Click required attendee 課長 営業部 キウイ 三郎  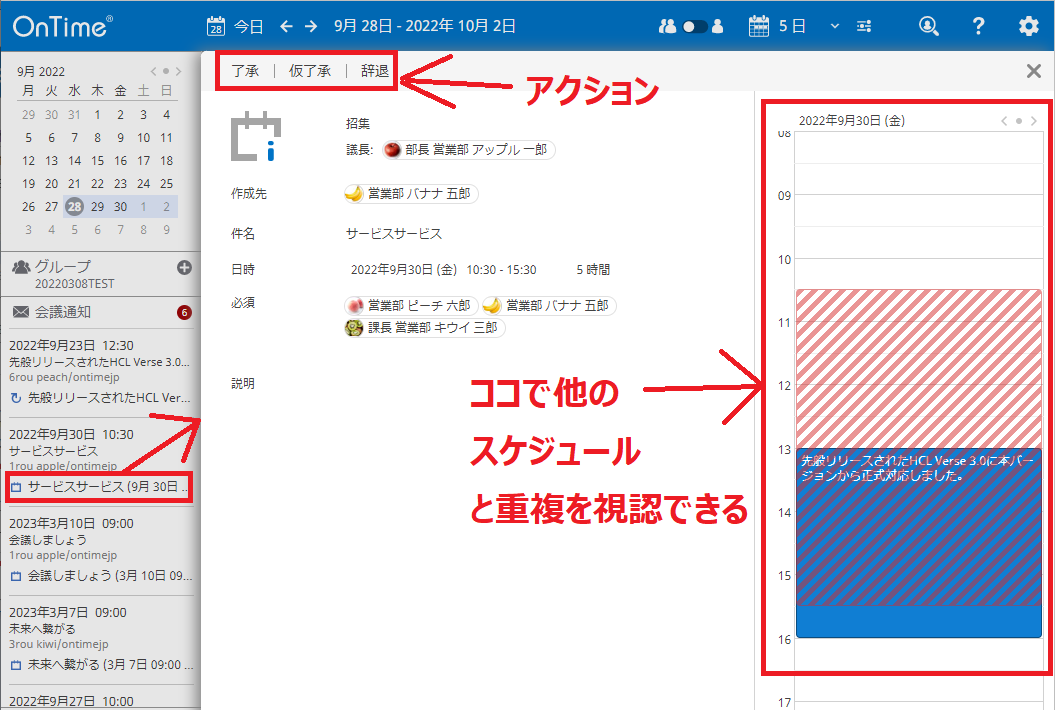coord(425,328)
